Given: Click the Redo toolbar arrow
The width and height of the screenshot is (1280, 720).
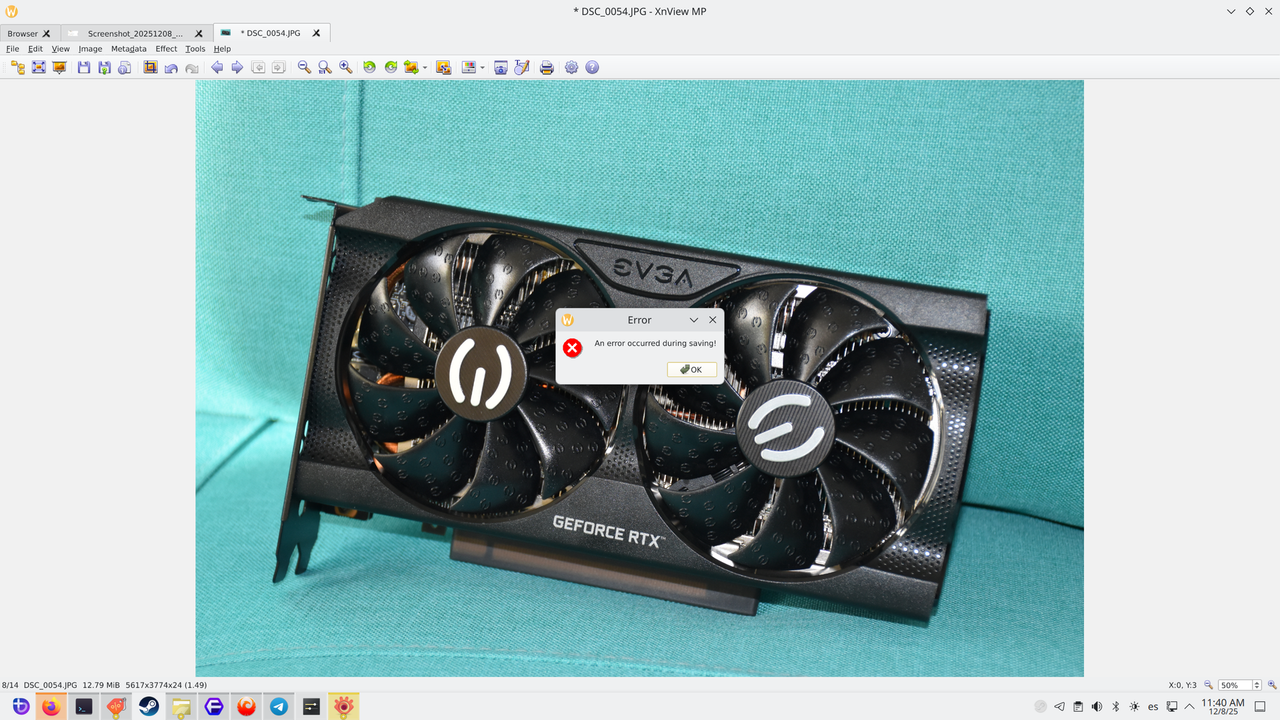Looking at the screenshot, I should (x=191, y=67).
